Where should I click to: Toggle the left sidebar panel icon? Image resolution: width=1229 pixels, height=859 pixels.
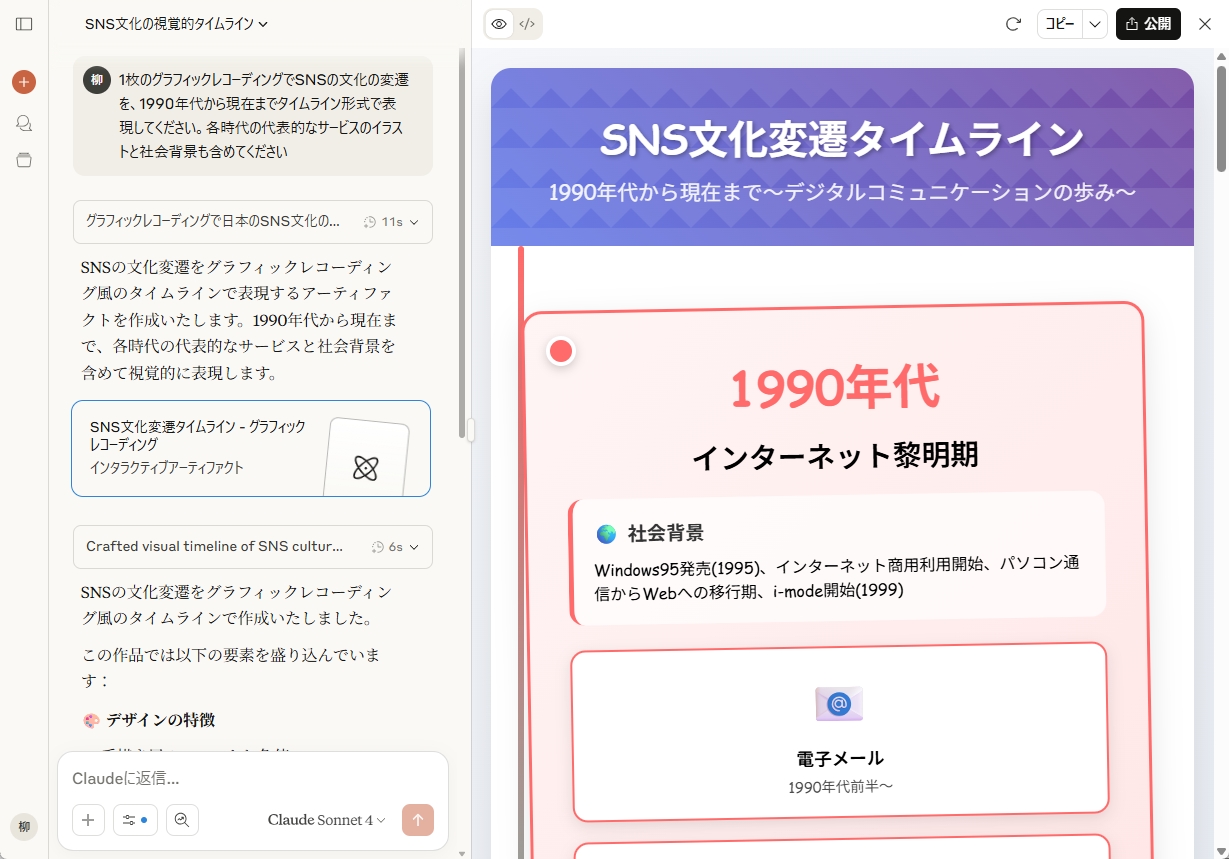coord(24,24)
